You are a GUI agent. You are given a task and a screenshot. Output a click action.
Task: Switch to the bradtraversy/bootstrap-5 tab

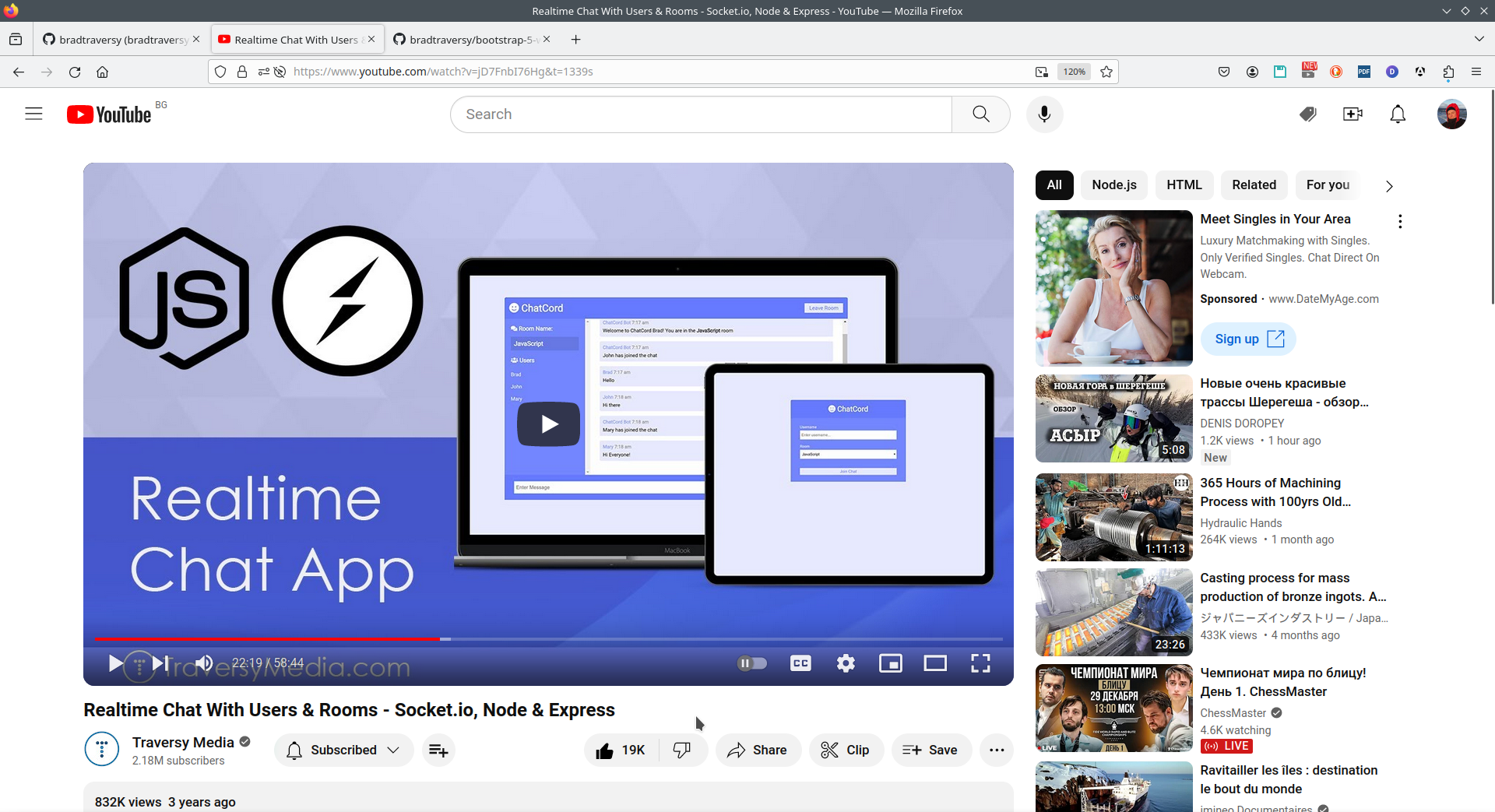(x=473, y=40)
